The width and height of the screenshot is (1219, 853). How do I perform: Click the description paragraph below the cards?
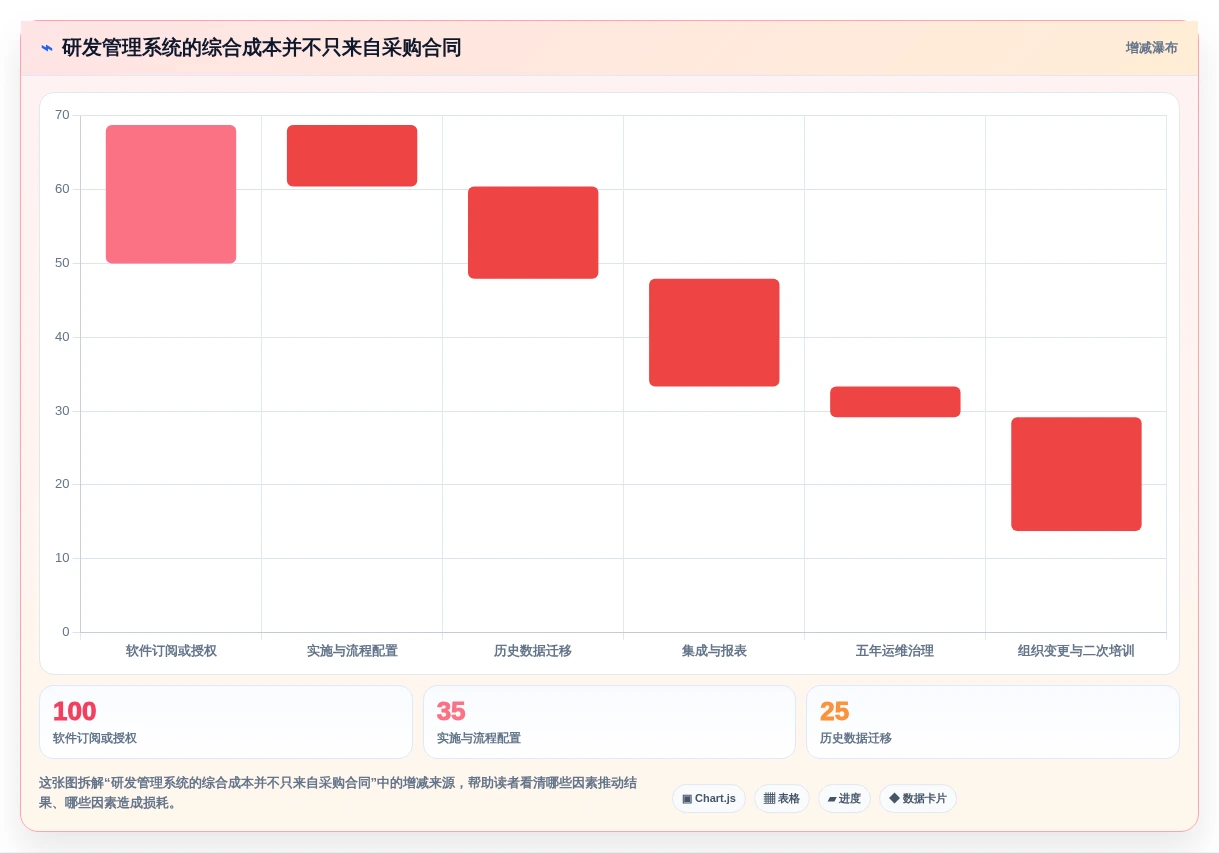click(338, 793)
